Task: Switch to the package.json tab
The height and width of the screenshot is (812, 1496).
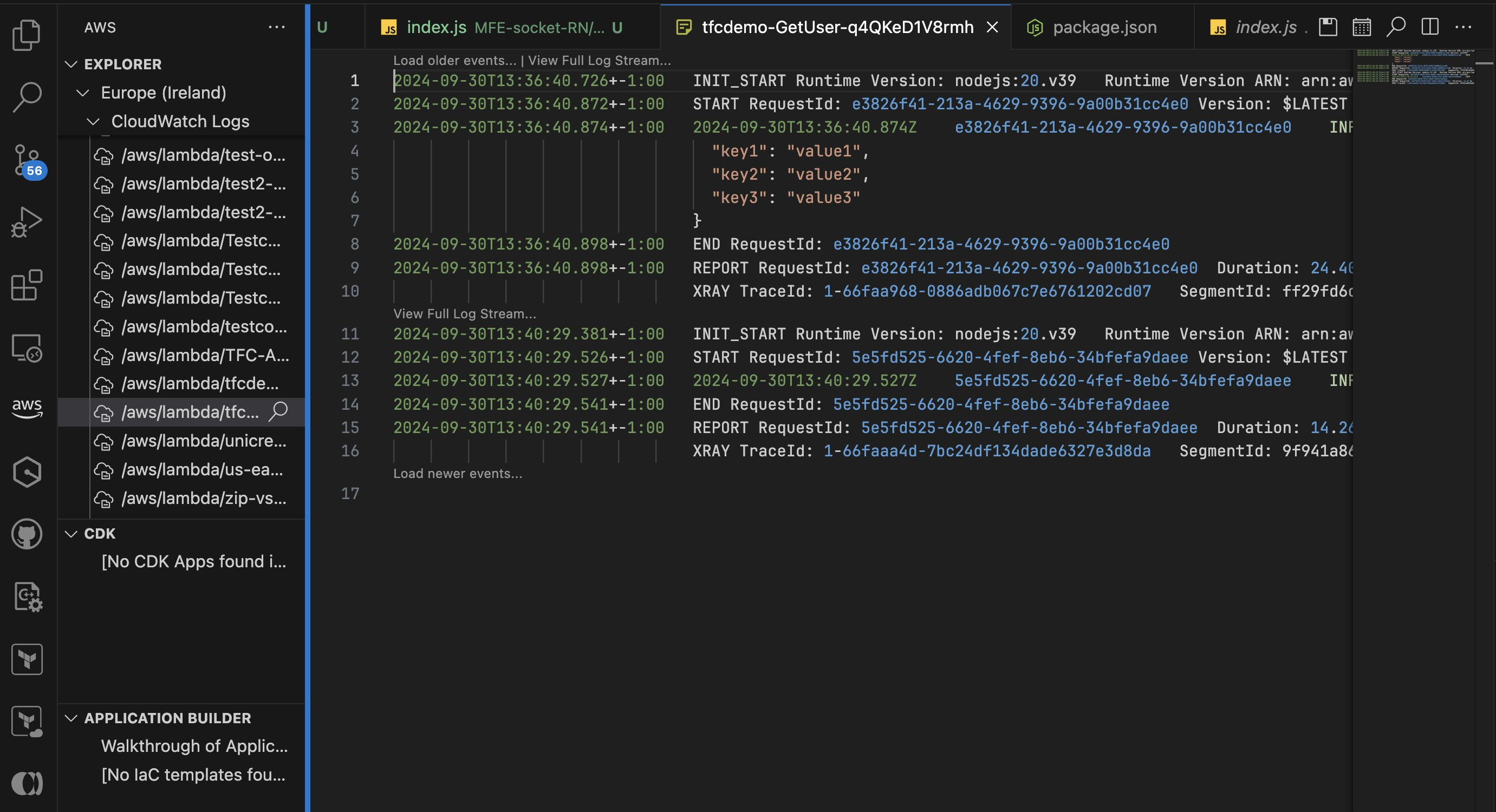Action: 1102,27
